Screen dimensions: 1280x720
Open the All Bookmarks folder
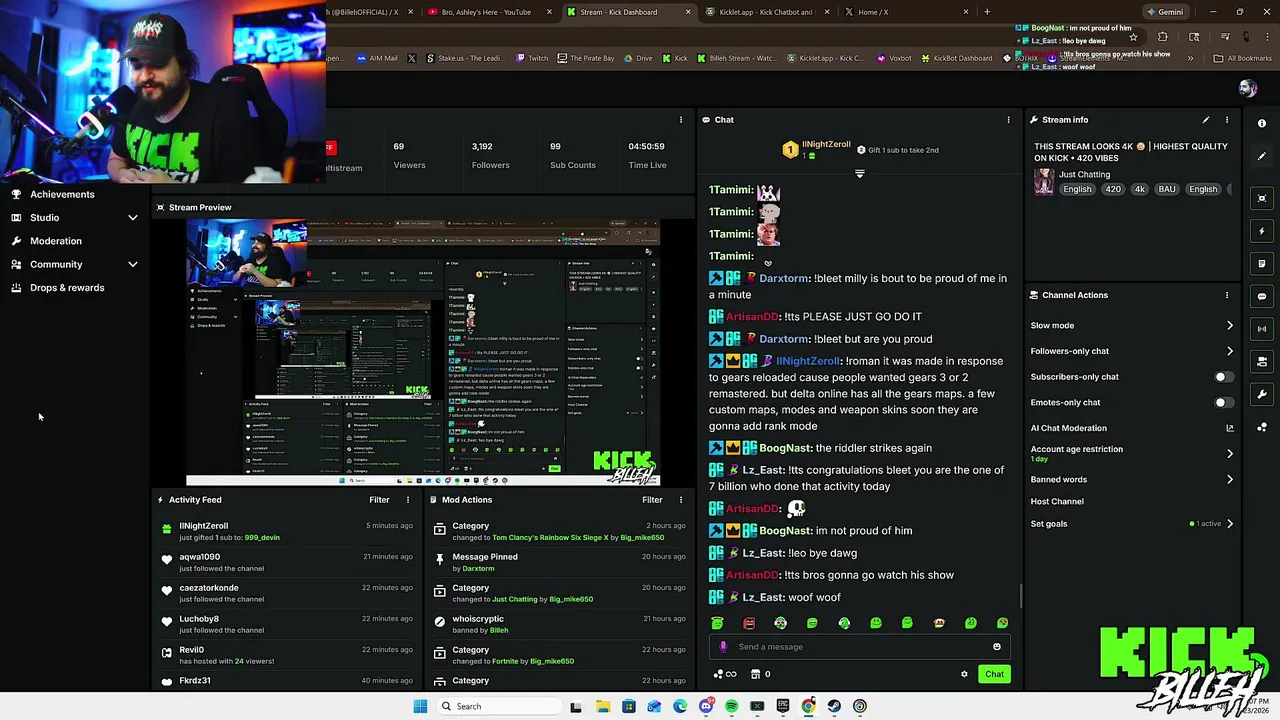(x=1242, y=58)
